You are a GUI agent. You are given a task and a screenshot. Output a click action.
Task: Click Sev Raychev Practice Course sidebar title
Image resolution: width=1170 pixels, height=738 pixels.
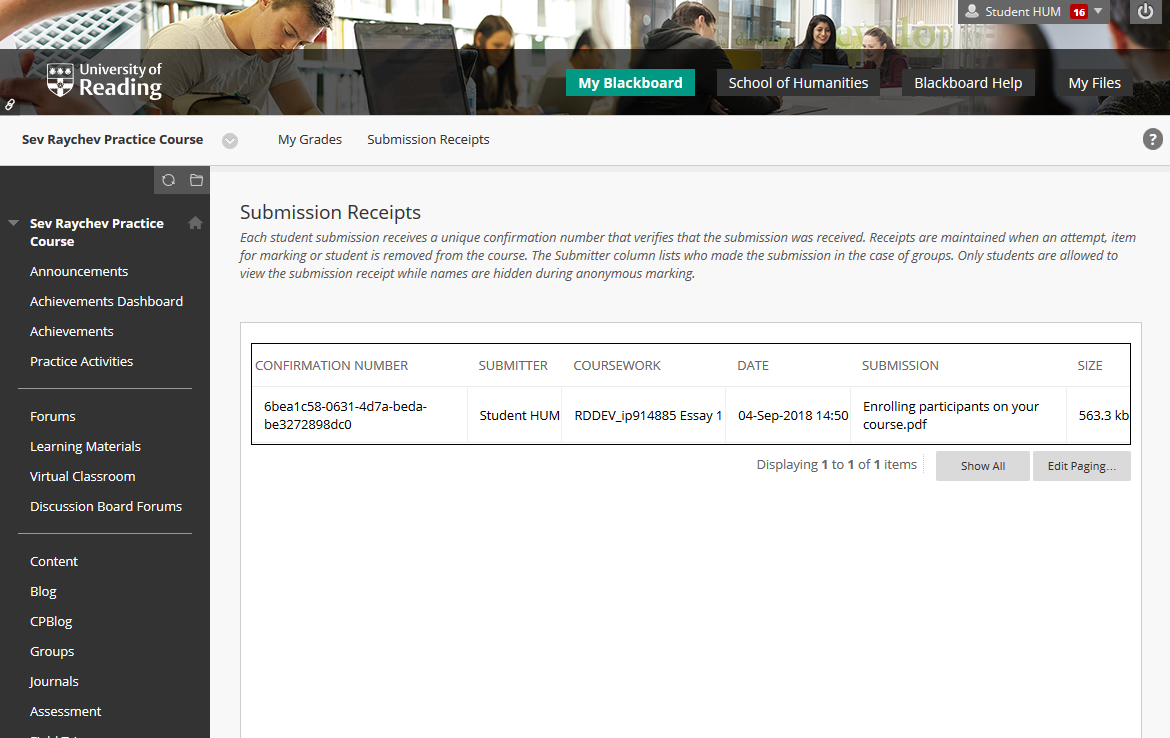[x=96, y=232]
